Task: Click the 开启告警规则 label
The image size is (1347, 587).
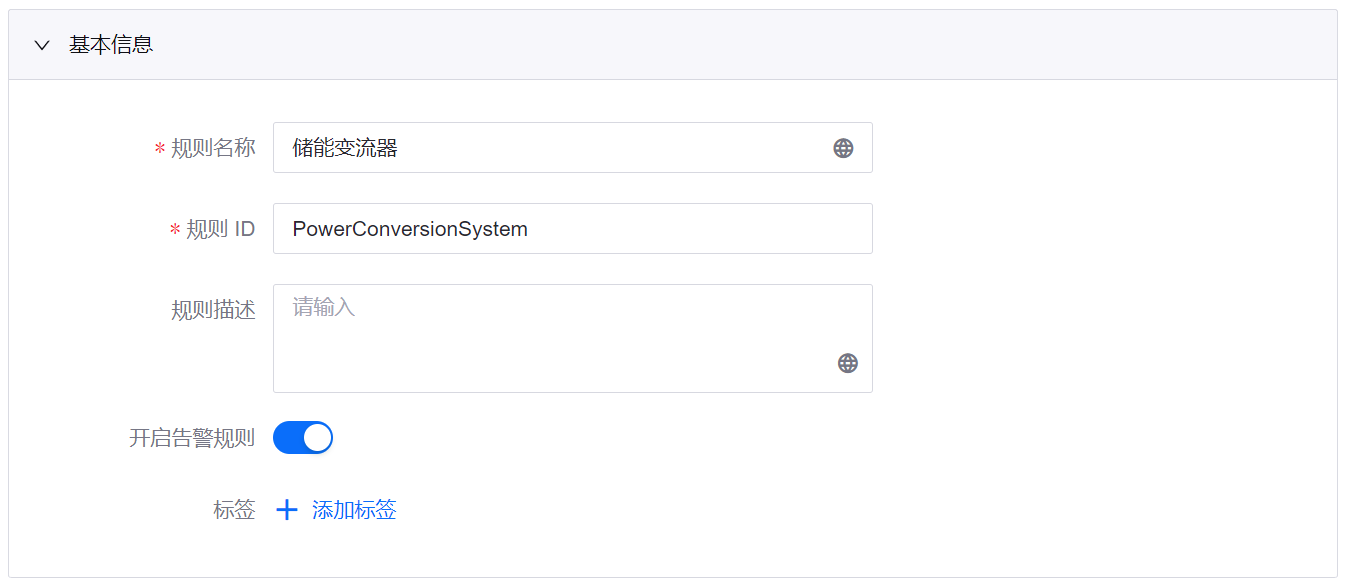Action: tap(192, 438)
